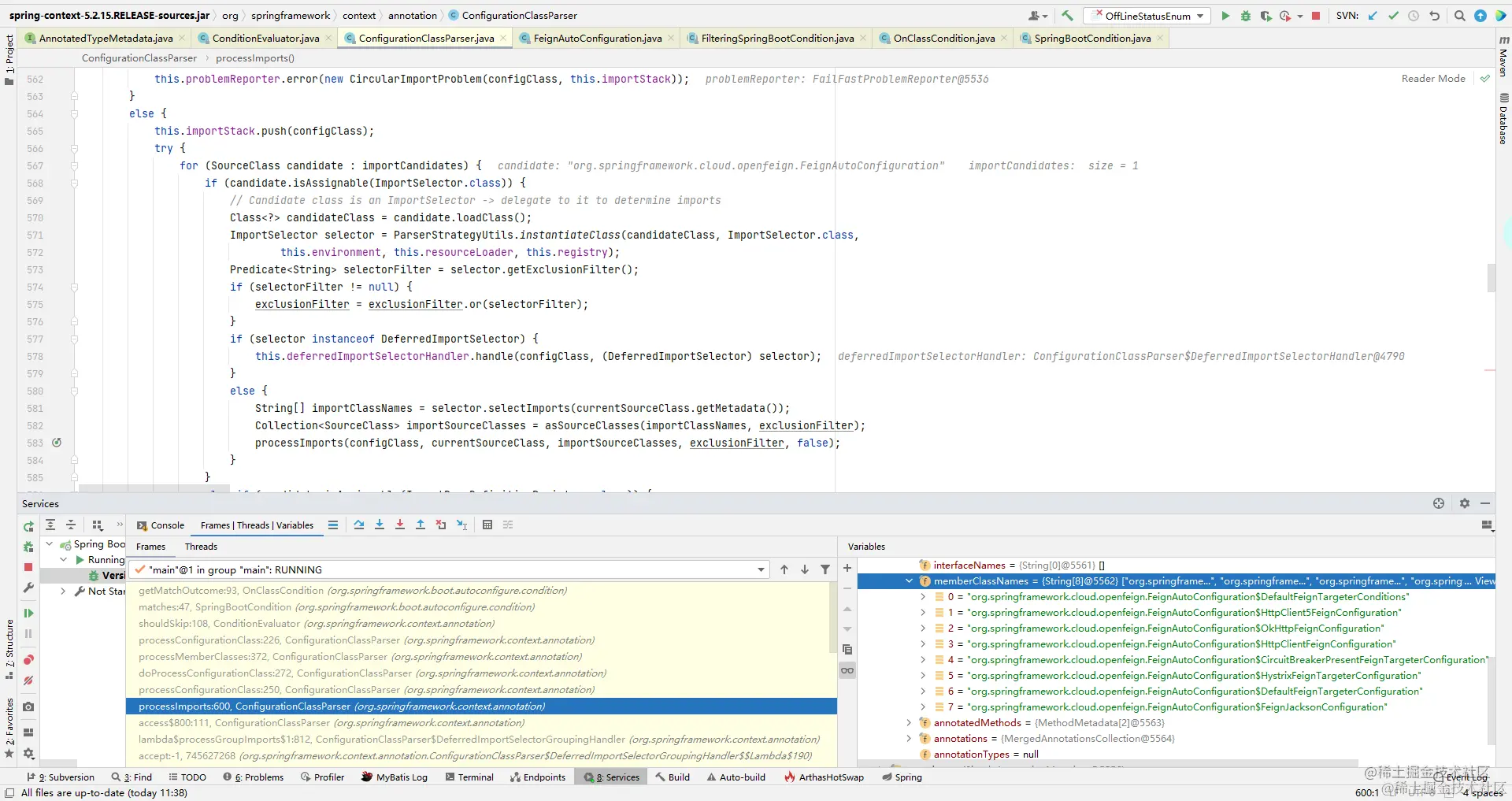Open View Breakpoints red circles icon
The height and width of the screenshot is (801, 1512).
28,659
